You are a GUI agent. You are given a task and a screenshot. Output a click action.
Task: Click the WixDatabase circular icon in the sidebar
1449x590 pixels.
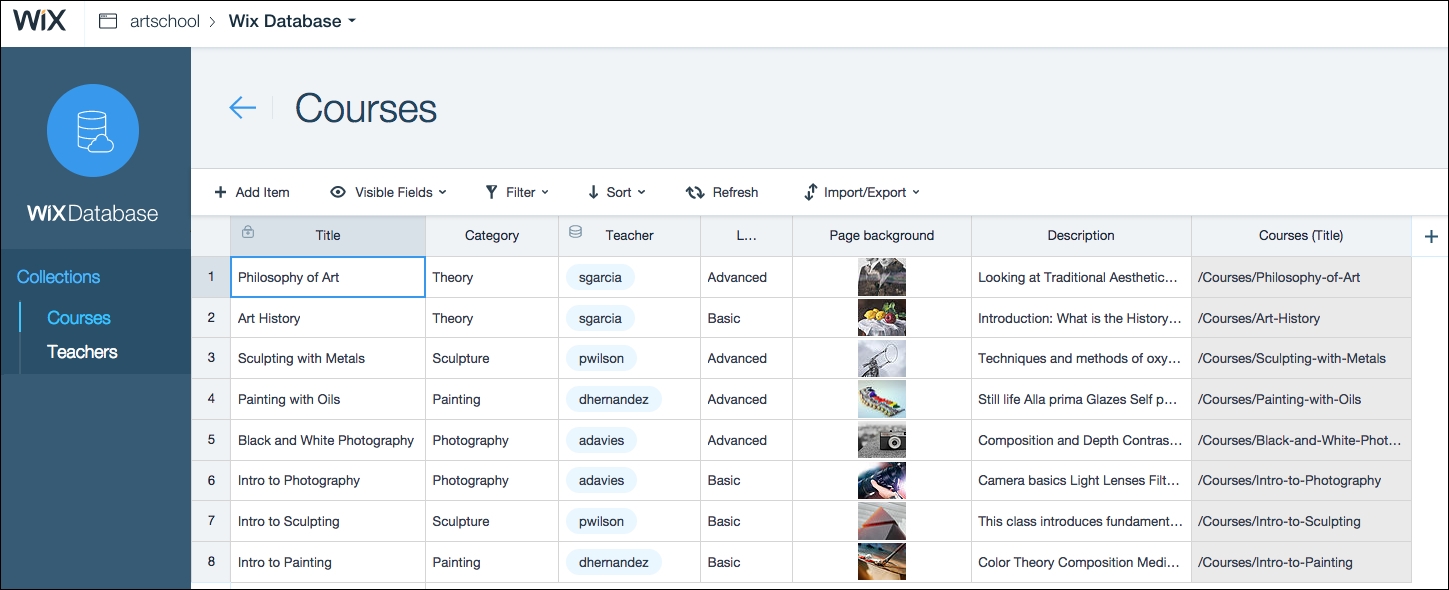pos(93,130)
